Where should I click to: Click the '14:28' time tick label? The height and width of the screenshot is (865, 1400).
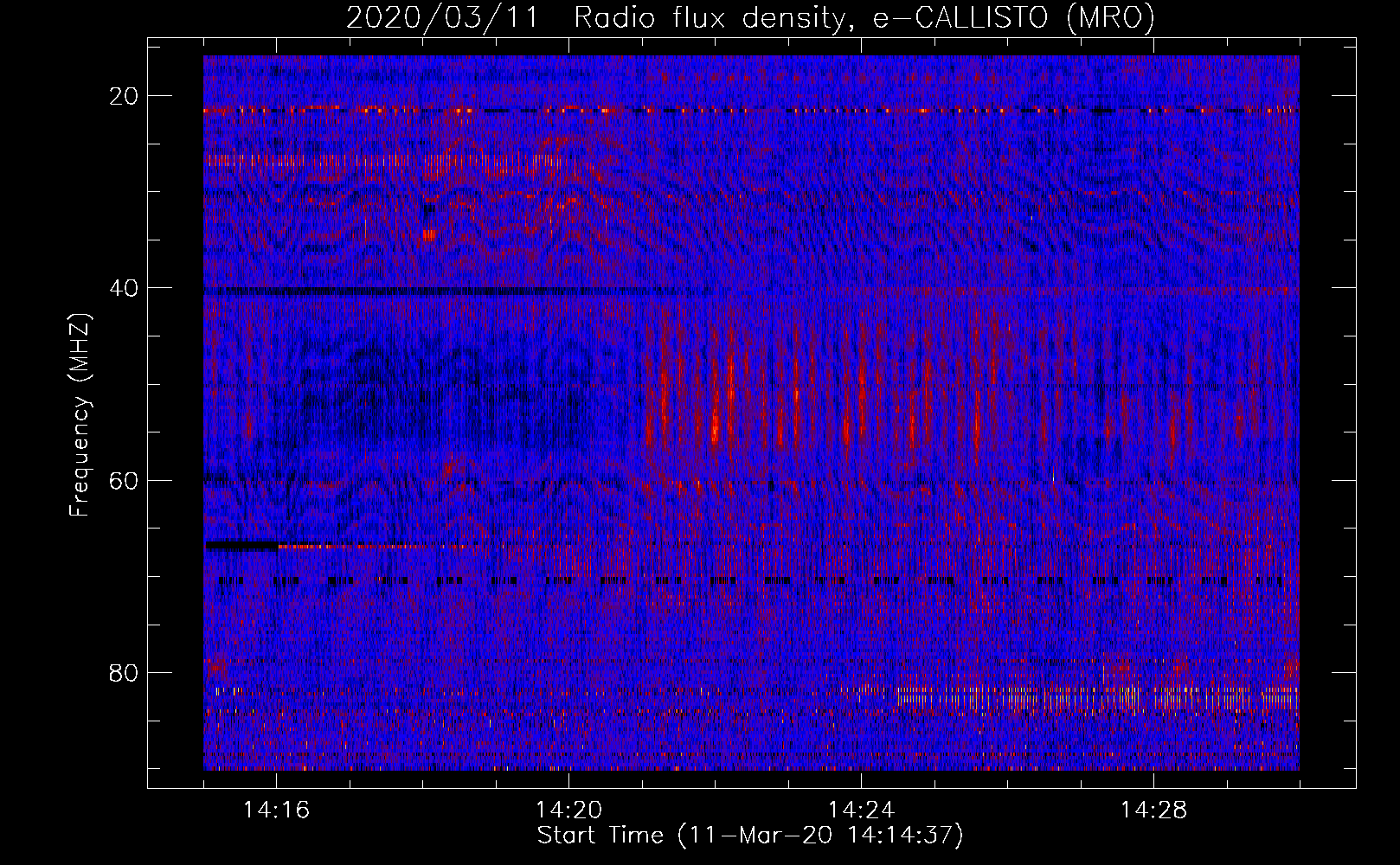(x=1153, y=811)
